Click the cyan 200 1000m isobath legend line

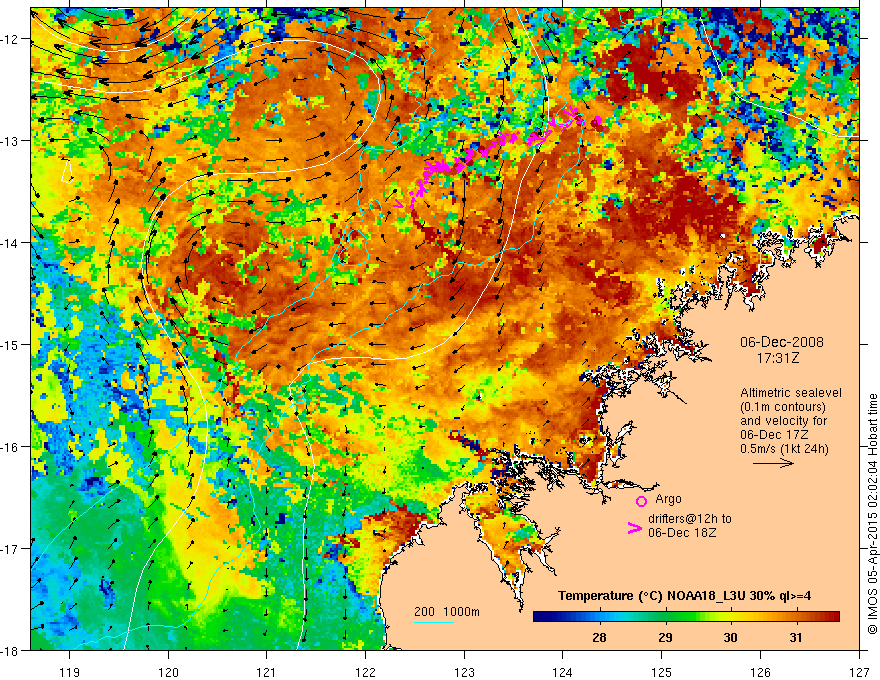433,622
